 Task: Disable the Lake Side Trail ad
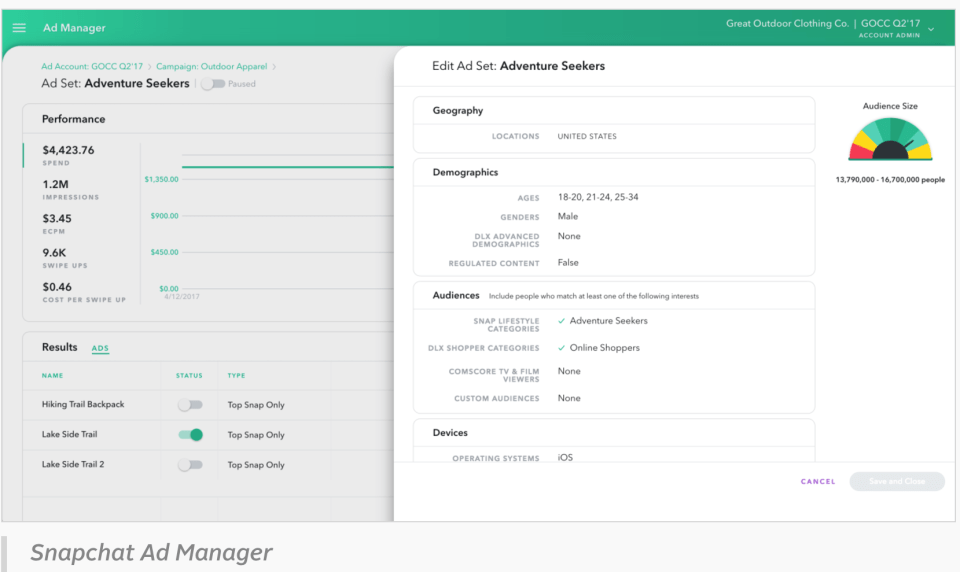tap(190, 435)
